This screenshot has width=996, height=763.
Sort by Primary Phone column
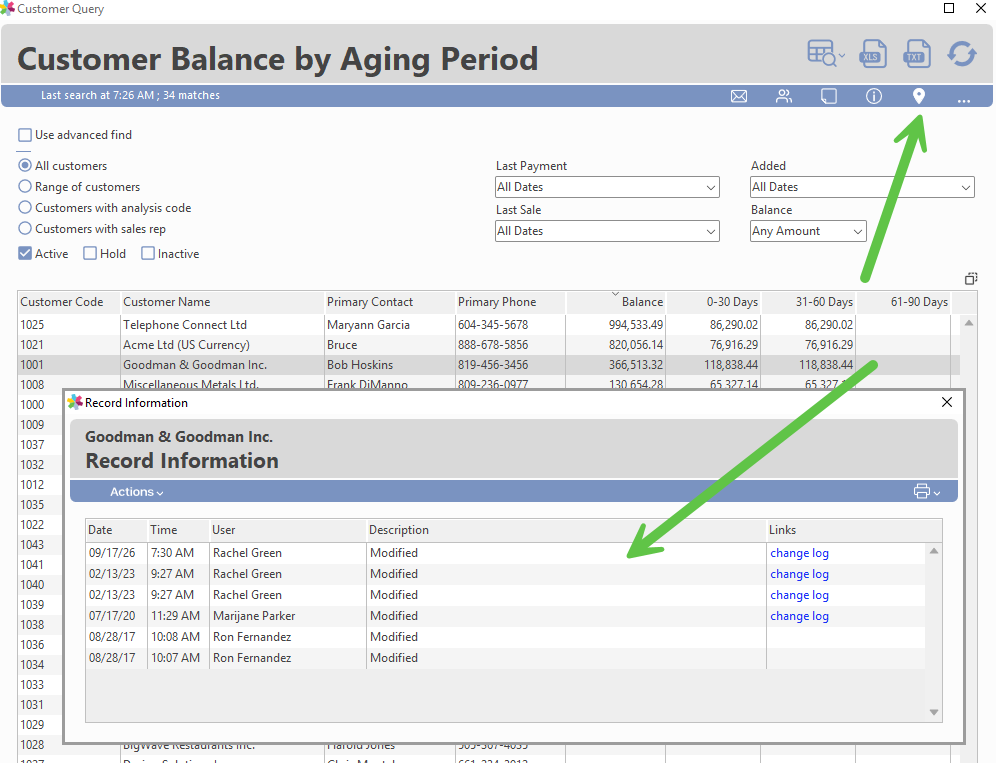[x=510, y=302]
